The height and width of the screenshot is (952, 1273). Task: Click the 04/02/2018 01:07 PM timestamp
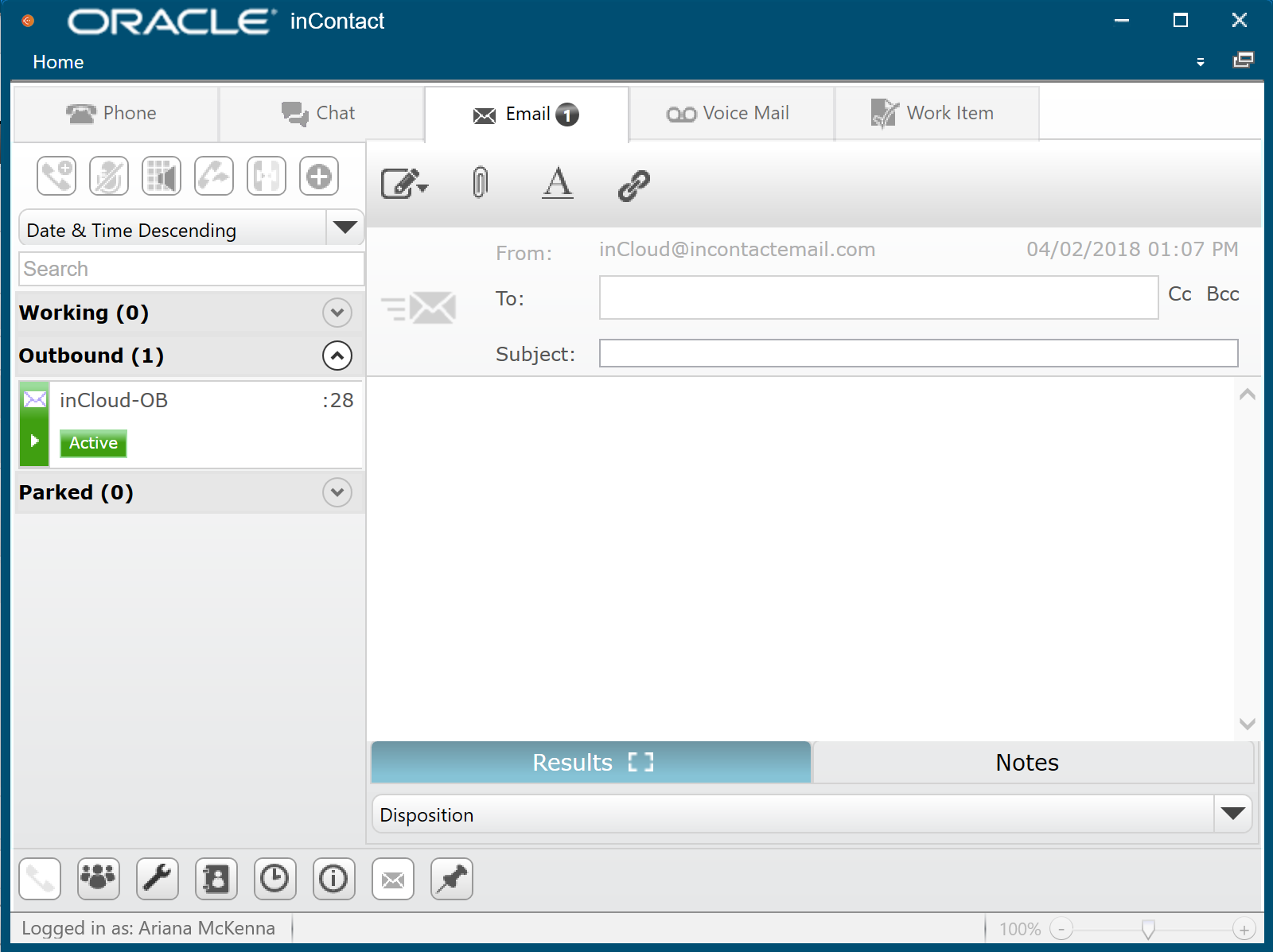(x=1132, y=250)
